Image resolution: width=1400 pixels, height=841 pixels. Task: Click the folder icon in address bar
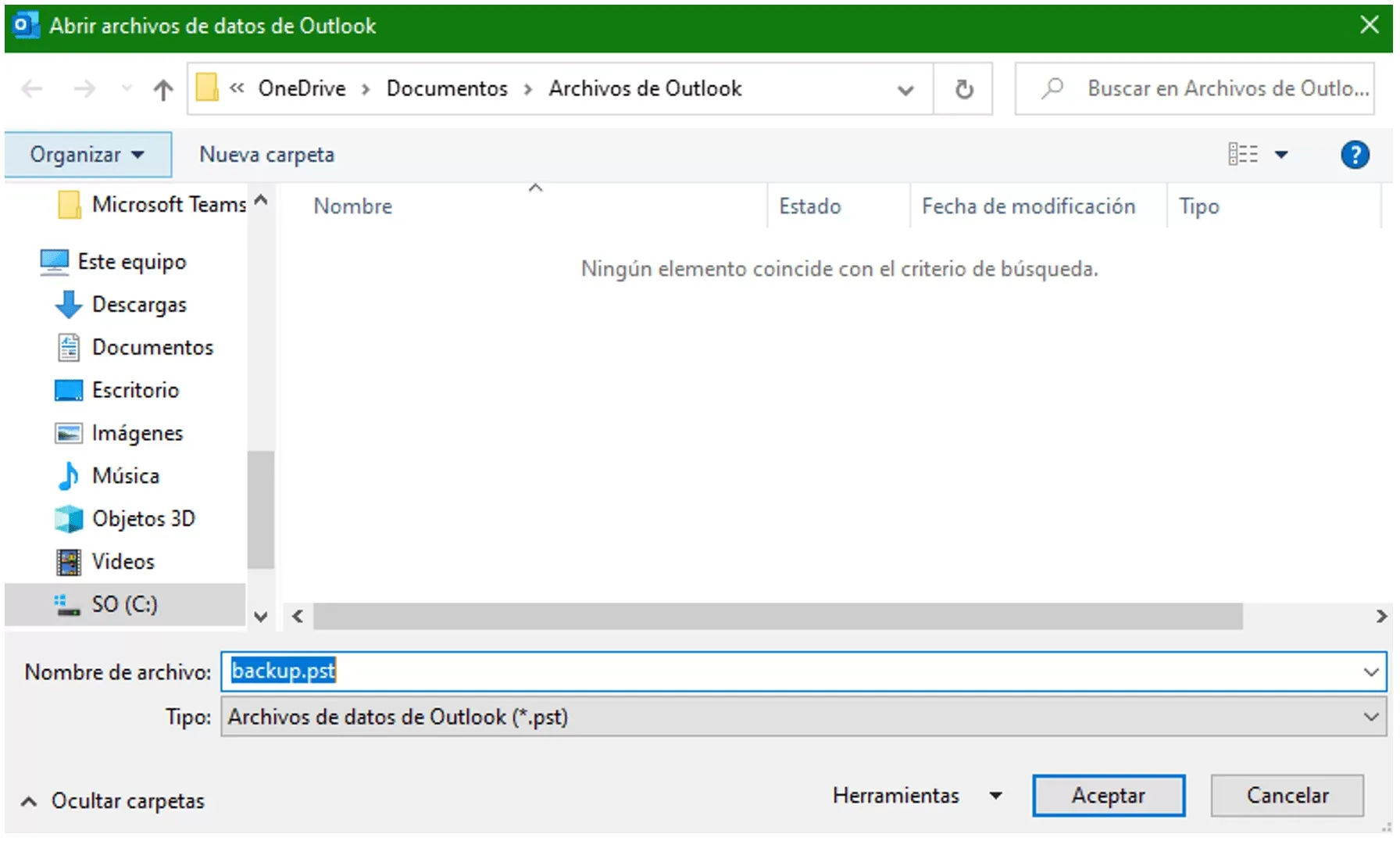[207, 88]
